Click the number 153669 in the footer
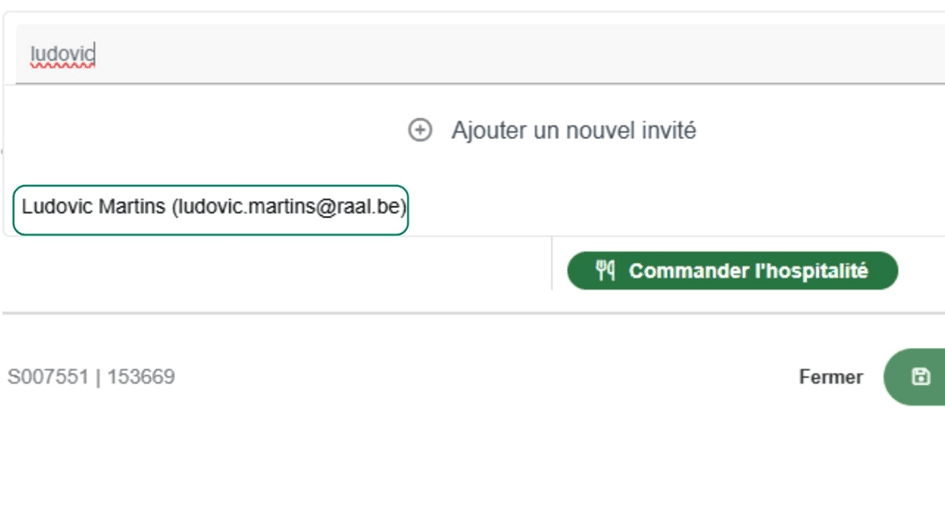The height and width of the screenshot is (531, 945). point(141,377)
